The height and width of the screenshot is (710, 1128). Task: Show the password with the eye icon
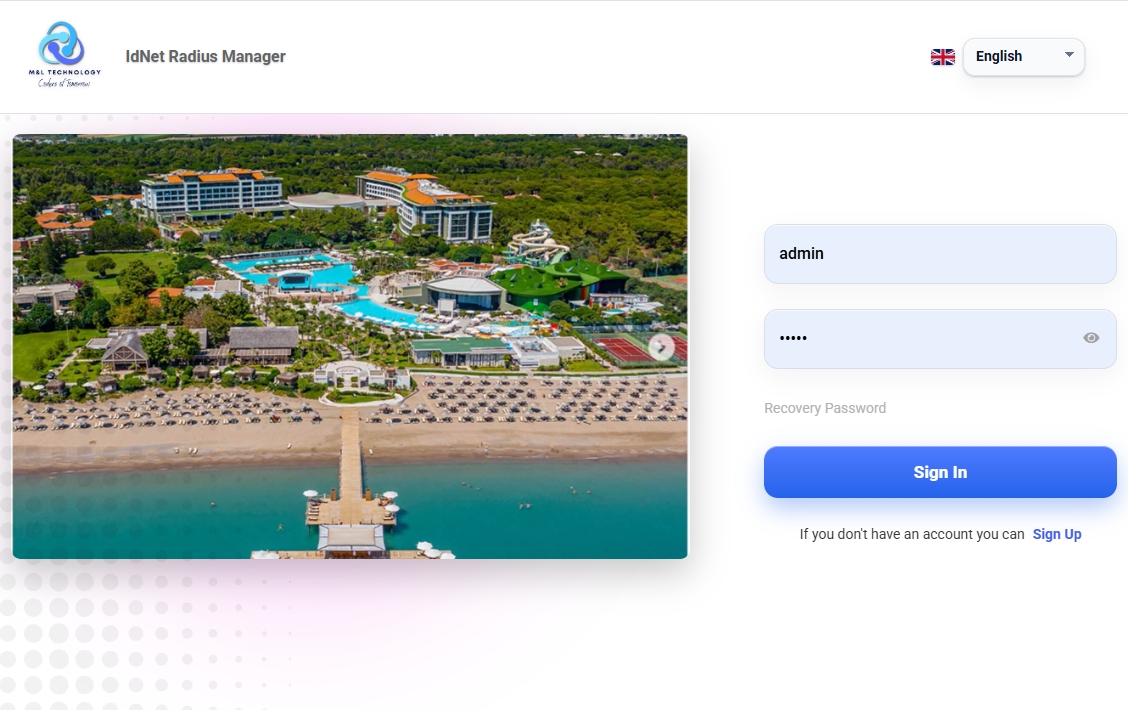pyautogui.click(x=1091, y=338)
